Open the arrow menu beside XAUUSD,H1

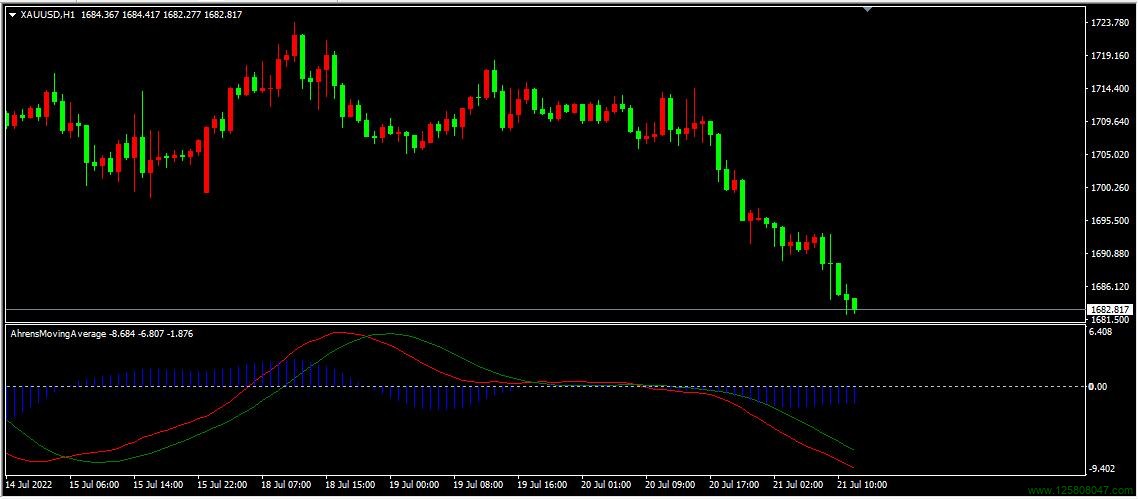[12, 15]
